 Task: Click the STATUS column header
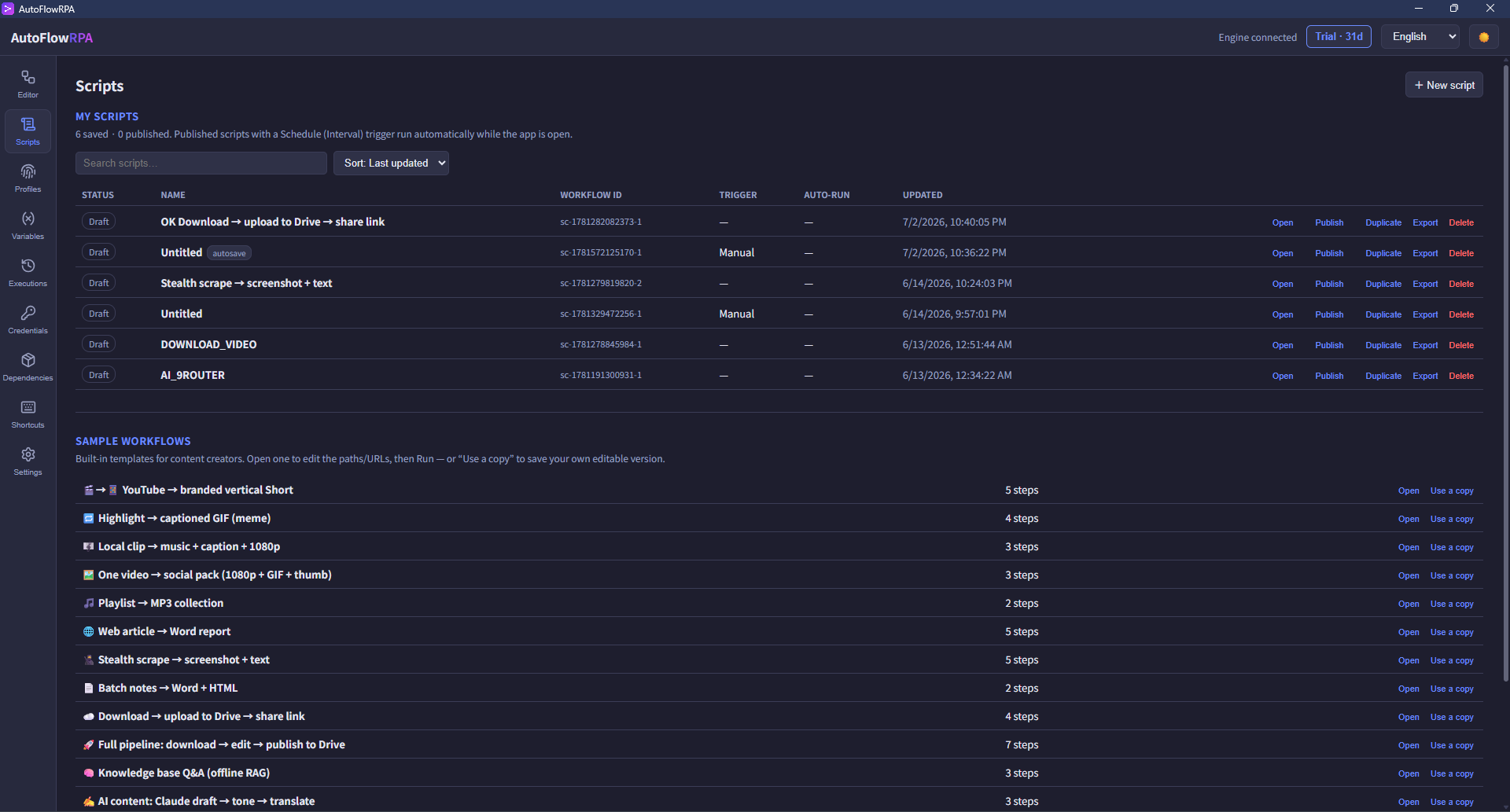point(98,195)
